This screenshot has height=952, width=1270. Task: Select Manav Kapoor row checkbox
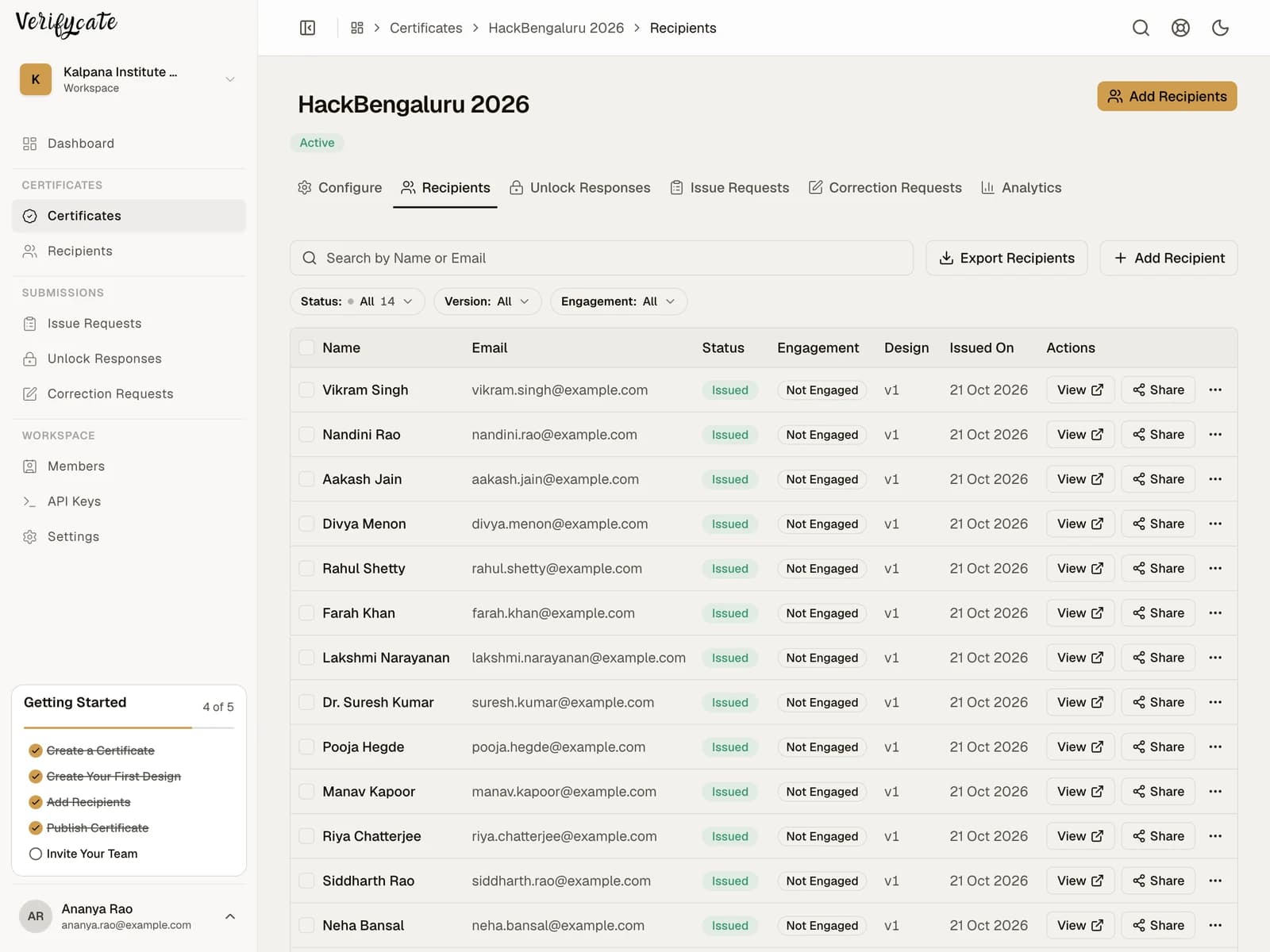[x=306, y=792]
